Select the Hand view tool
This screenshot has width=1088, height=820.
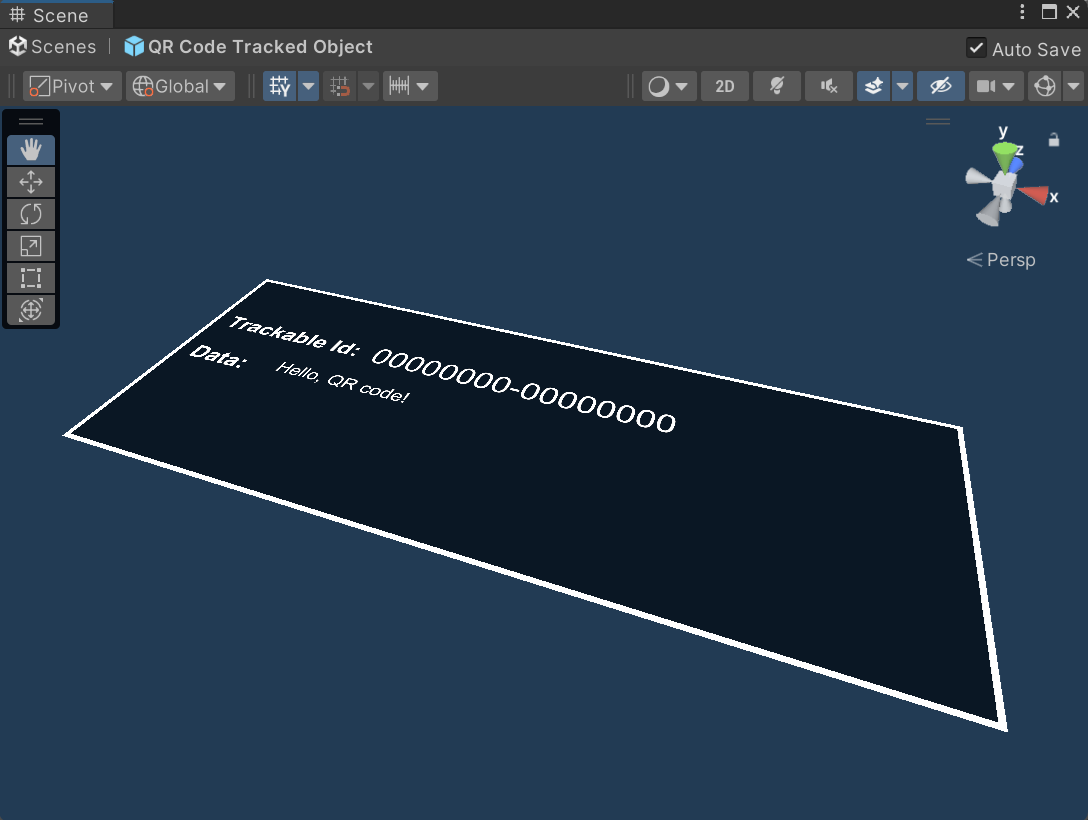[31, 150]
